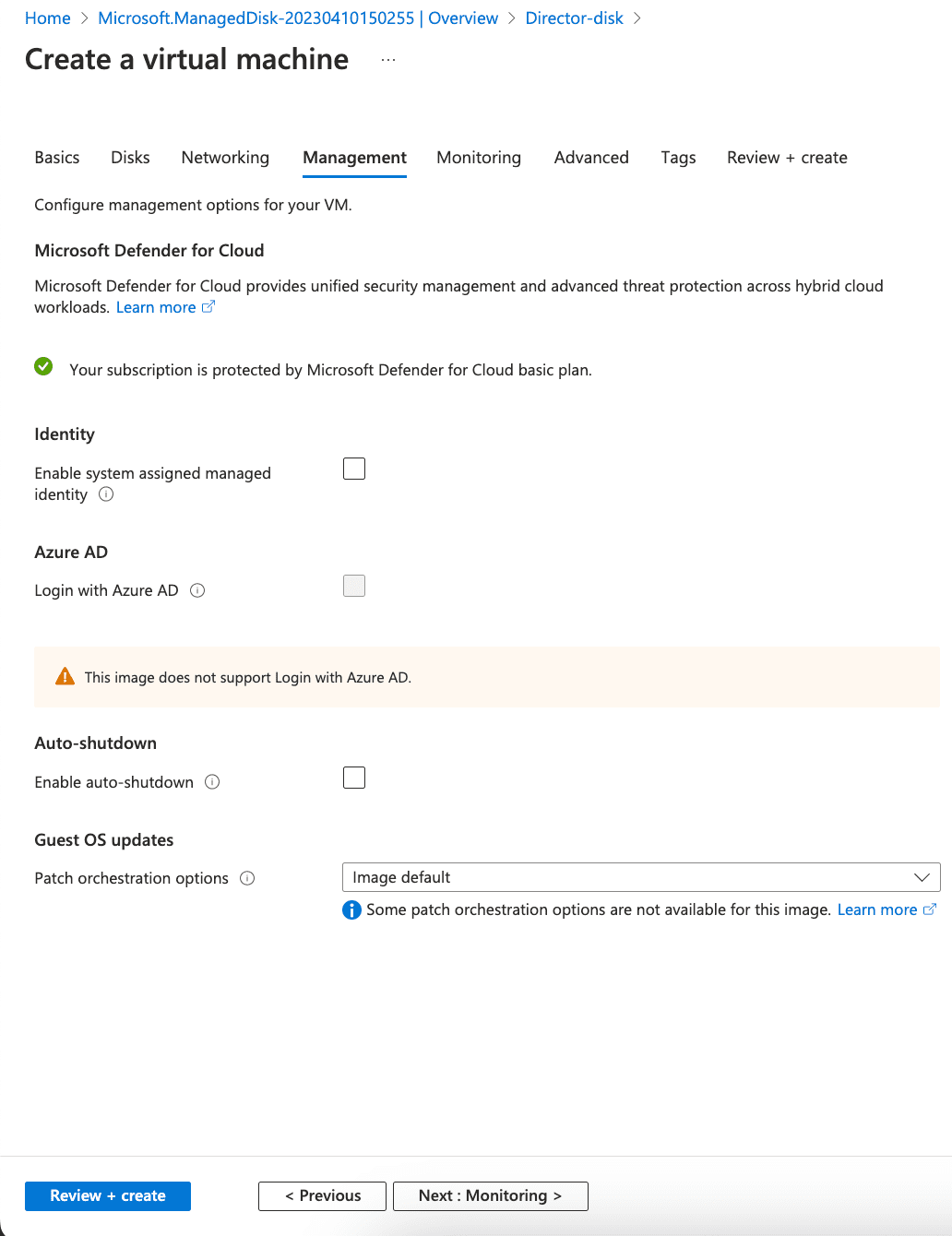Switch to the Networking tab
Viewport: 952px width, 1236px height.
(x=225, y=158)
